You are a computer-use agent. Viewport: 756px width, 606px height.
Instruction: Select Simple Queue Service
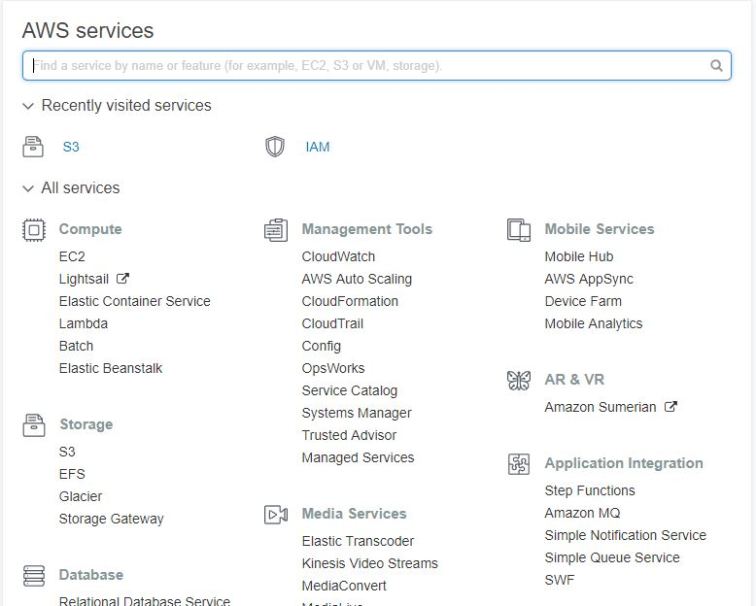[611, 558]
